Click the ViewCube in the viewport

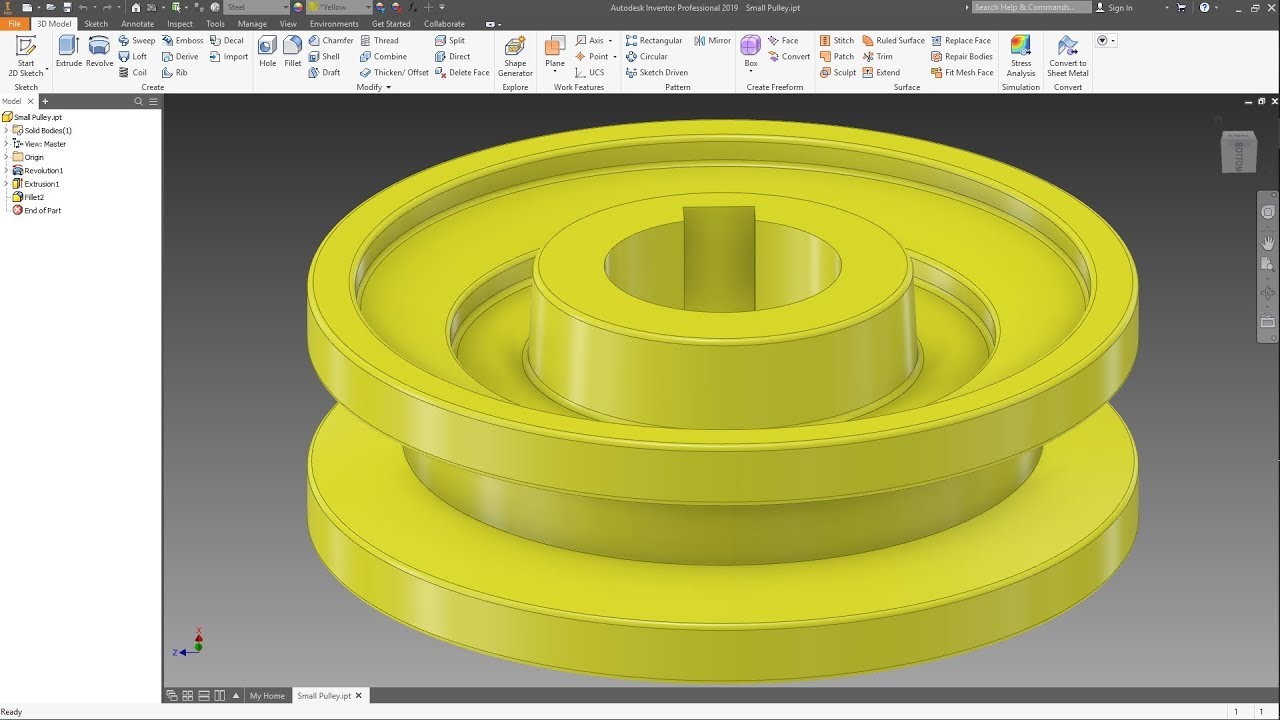pyautogui.click(x=1237, y=150)
